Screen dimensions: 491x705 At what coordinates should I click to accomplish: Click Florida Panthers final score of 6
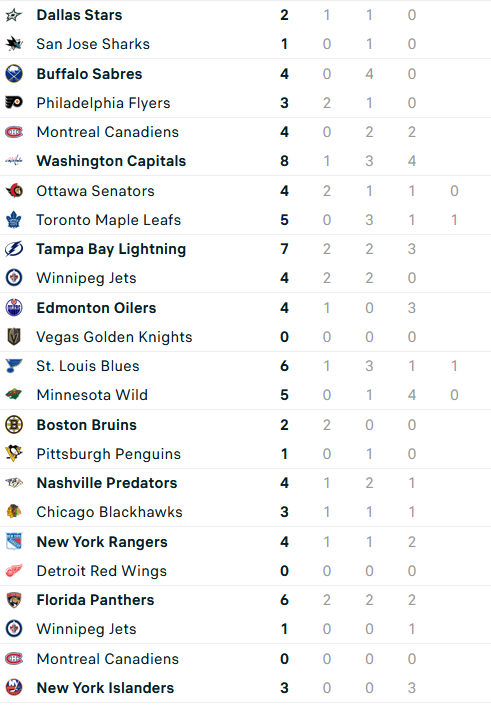pyautogui.click(x=284, y=600)
